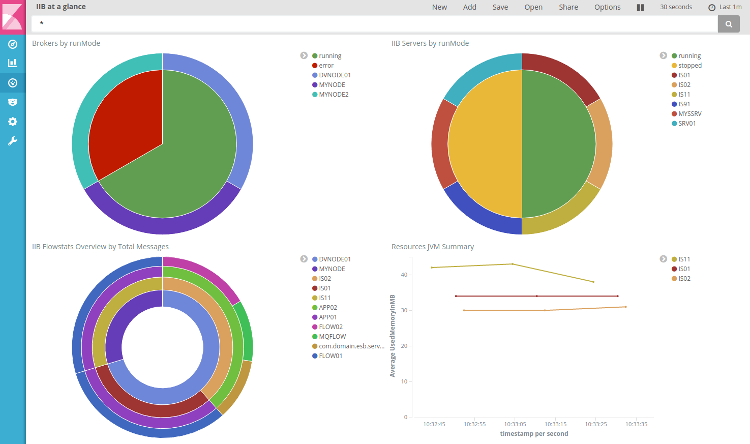Collapse the IIB Servers by runMode legend
The height and width of the screenshot is (444, 750).
click(663, 56)
